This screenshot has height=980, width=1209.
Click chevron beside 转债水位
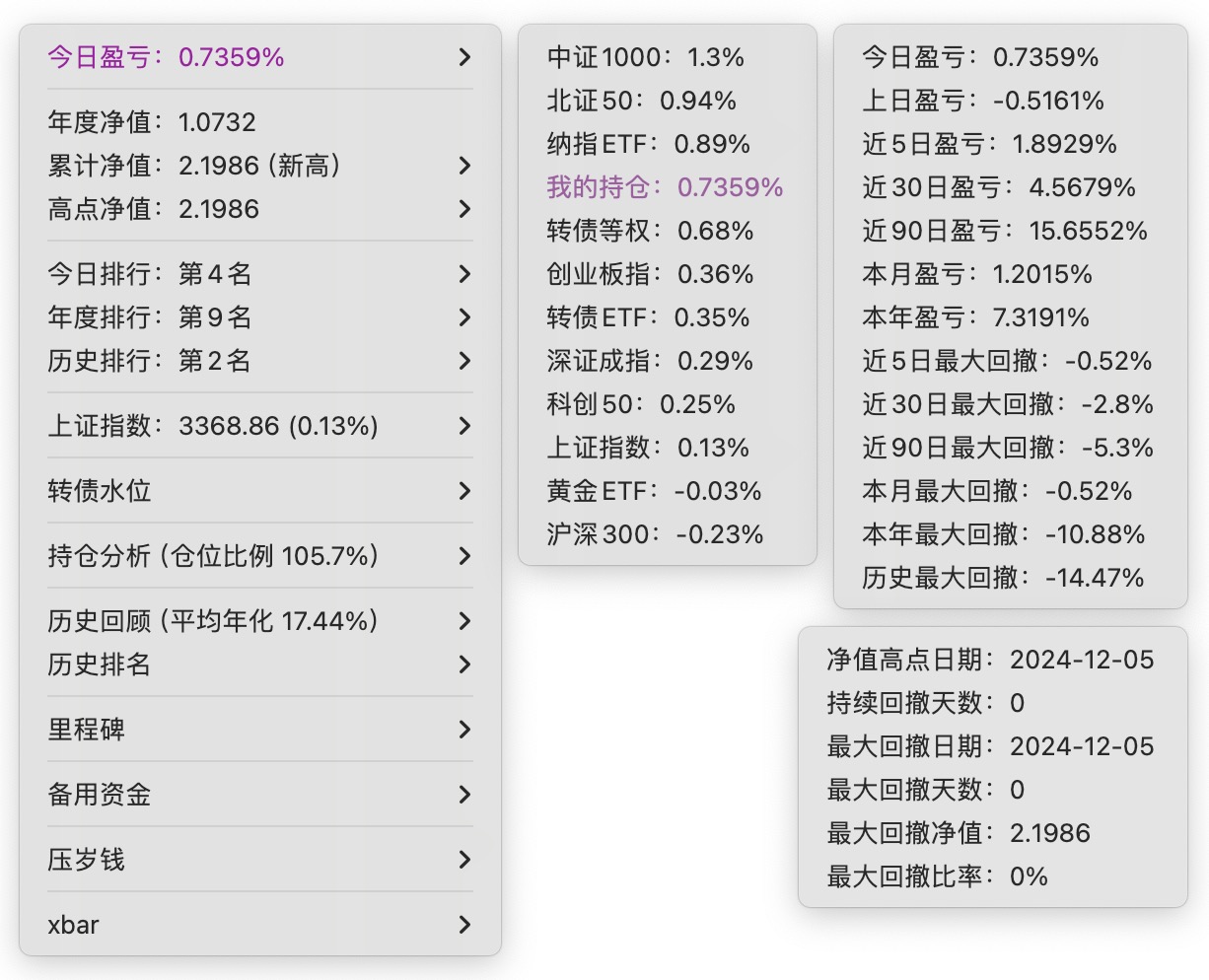tap(464, 491)
